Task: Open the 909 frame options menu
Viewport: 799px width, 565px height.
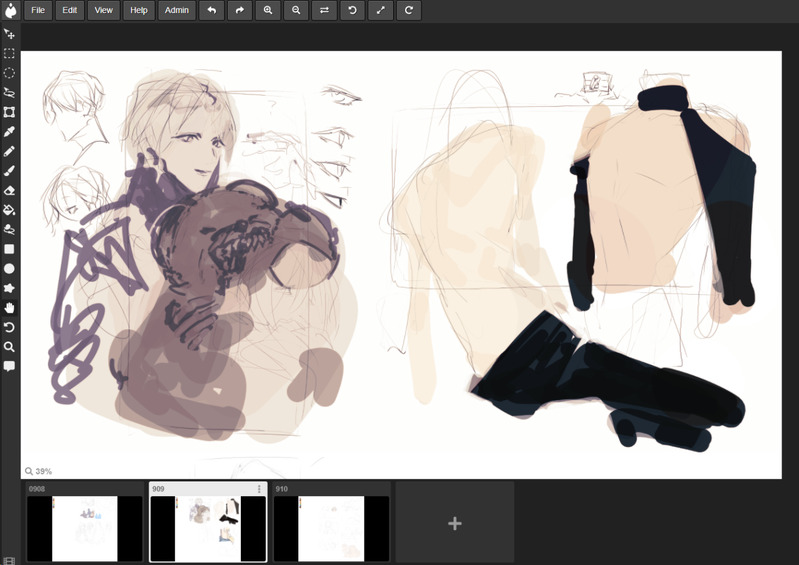Action: tap(259, 489)
